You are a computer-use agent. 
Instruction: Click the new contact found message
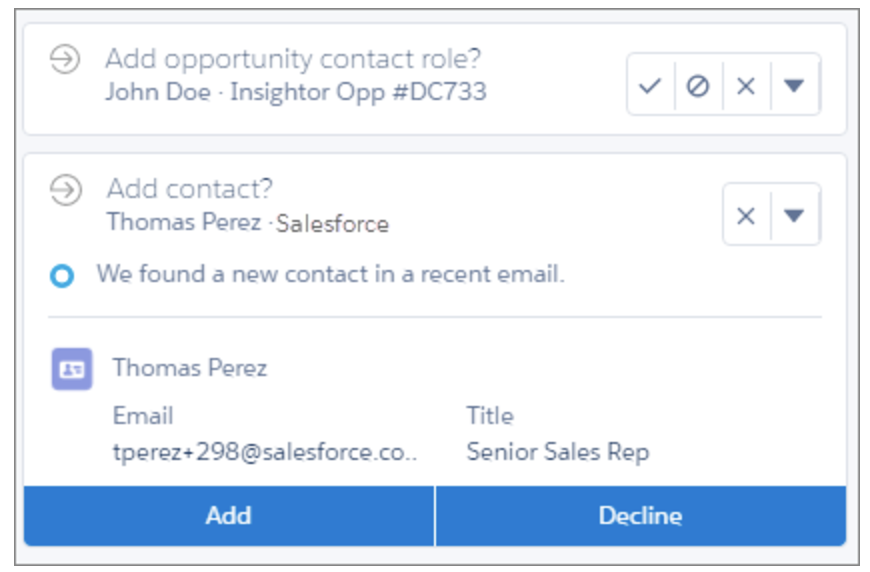pyautogui.click(x=330, y=274)
